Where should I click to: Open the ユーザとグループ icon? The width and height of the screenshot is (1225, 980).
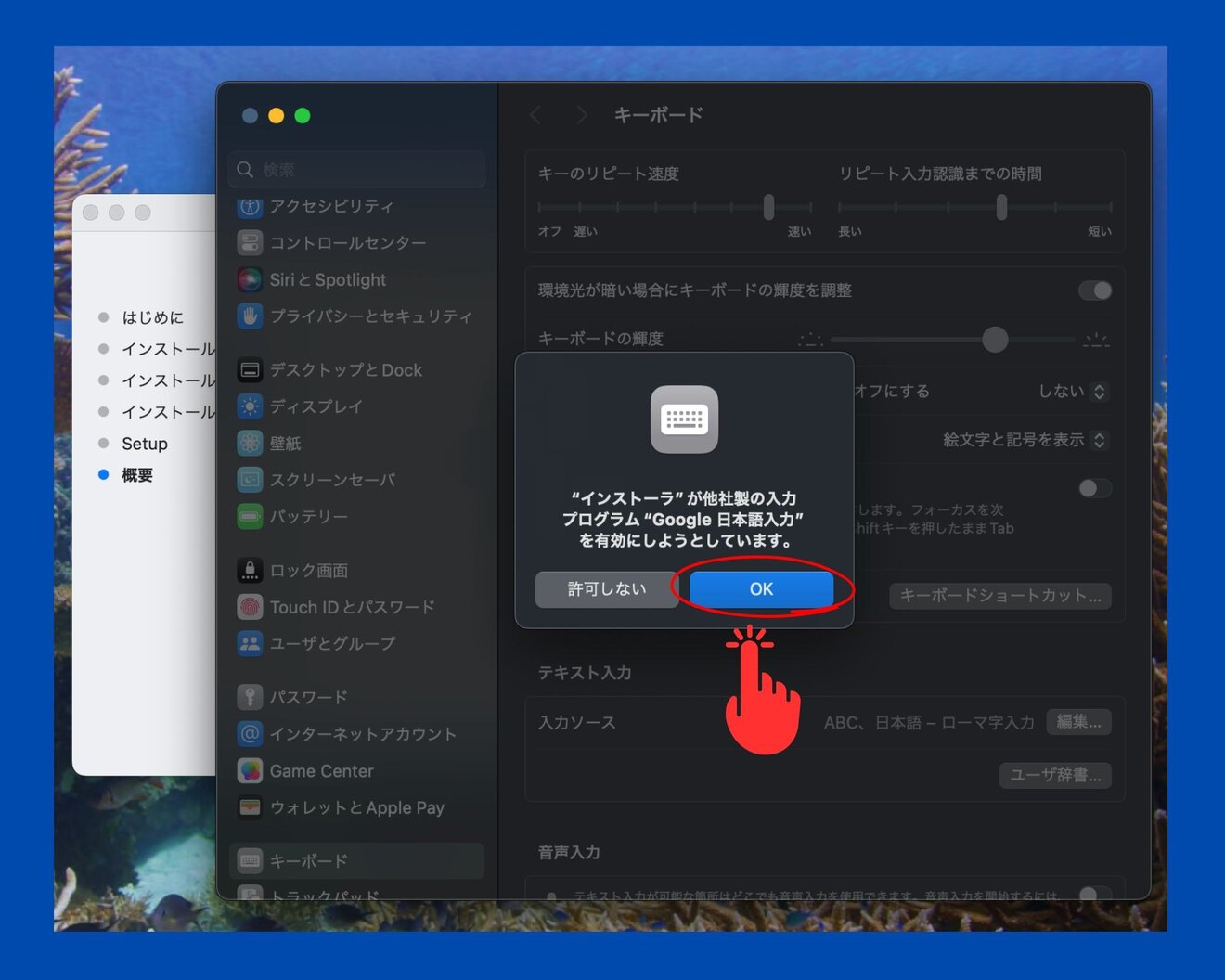pos(250,643)
